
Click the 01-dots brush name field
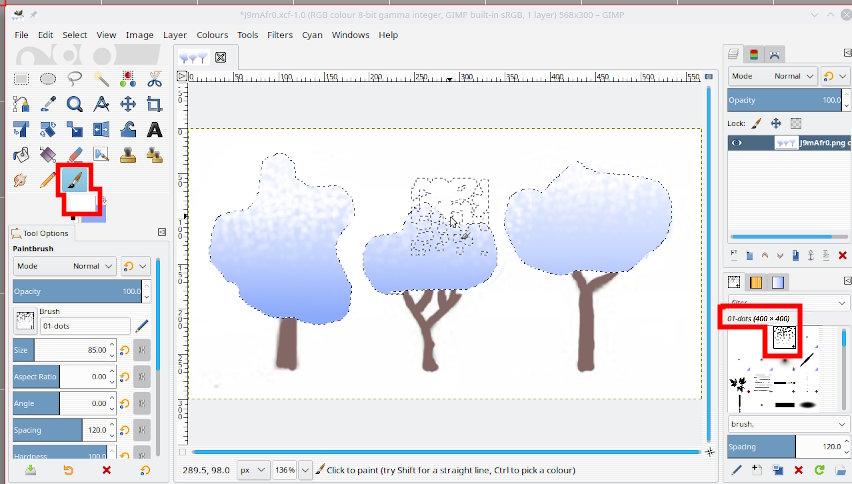coord(83,325)
